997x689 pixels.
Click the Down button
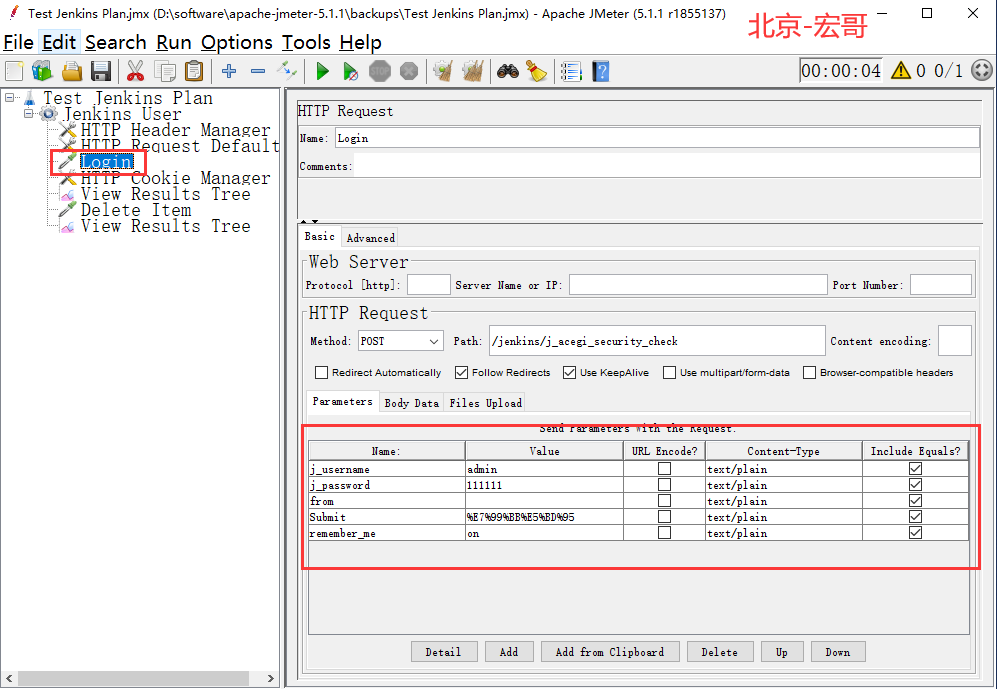837,652
